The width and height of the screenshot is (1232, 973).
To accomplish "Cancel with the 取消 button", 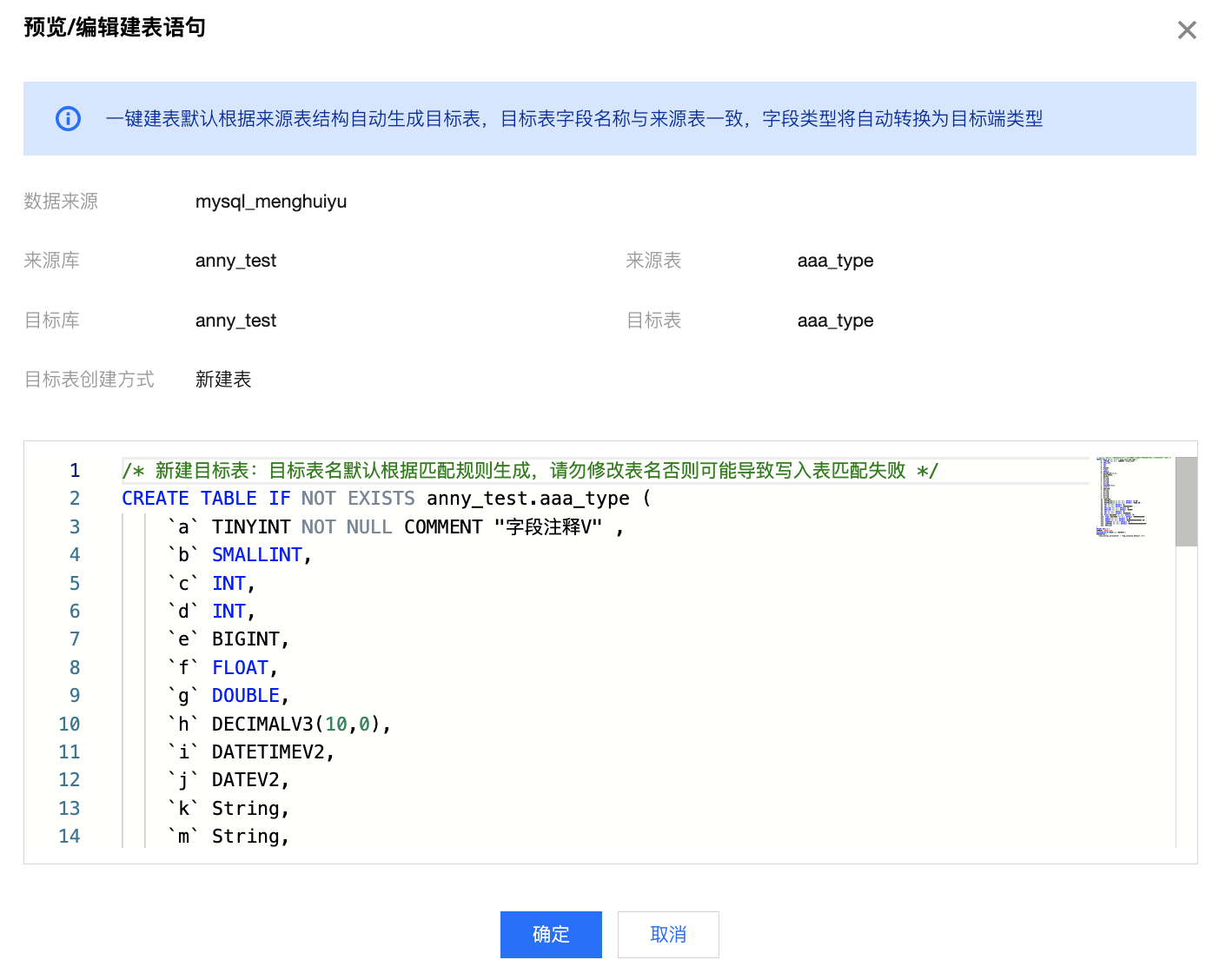I will pos(668,935).
